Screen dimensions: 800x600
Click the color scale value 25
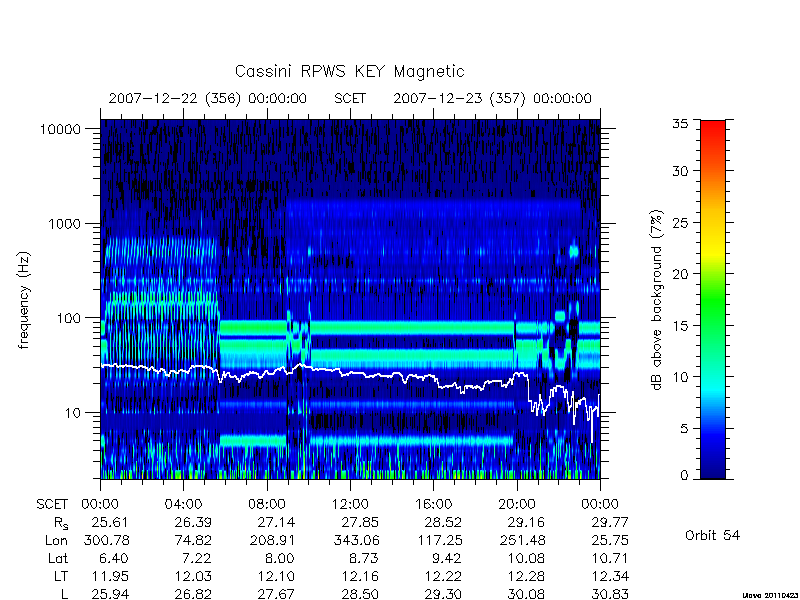coord(680,223)
